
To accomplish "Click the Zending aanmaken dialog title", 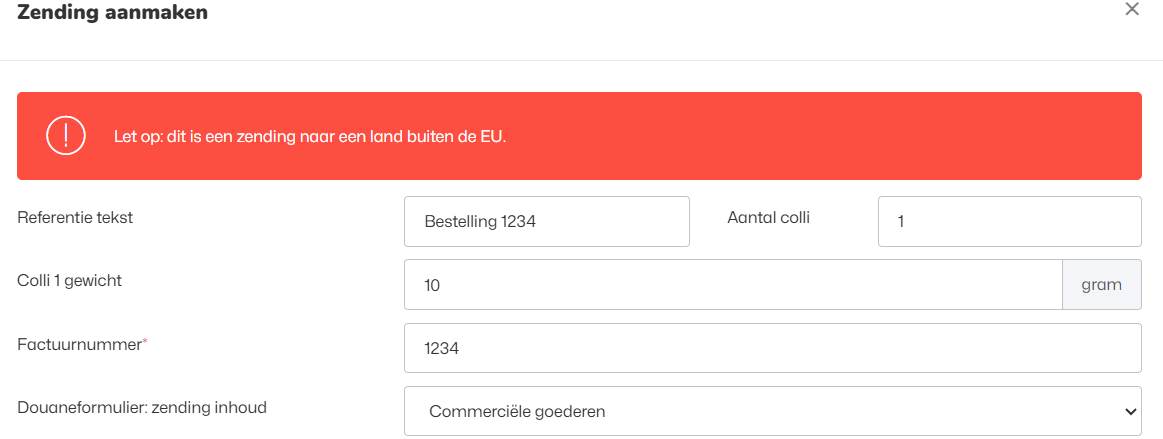I will [112, 13].
